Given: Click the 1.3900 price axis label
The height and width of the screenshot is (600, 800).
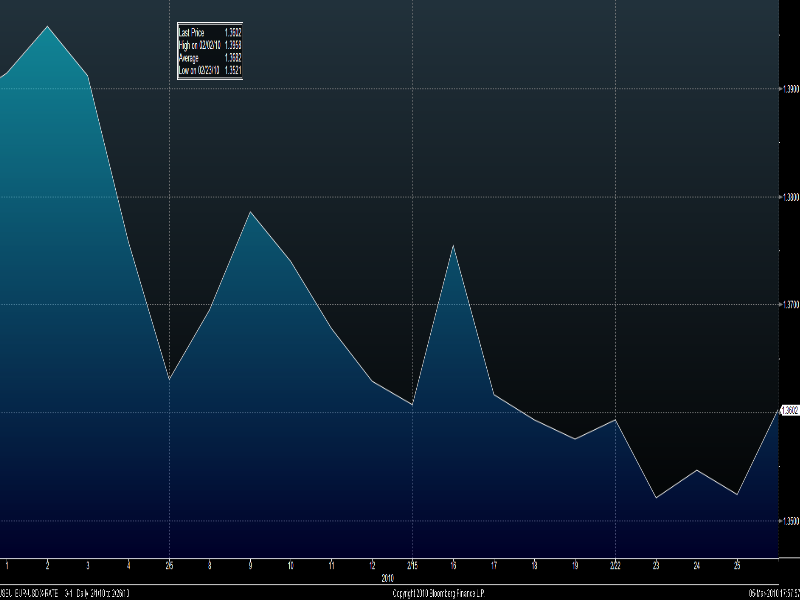Looking at the screenshot, I should tap(791, 89).
